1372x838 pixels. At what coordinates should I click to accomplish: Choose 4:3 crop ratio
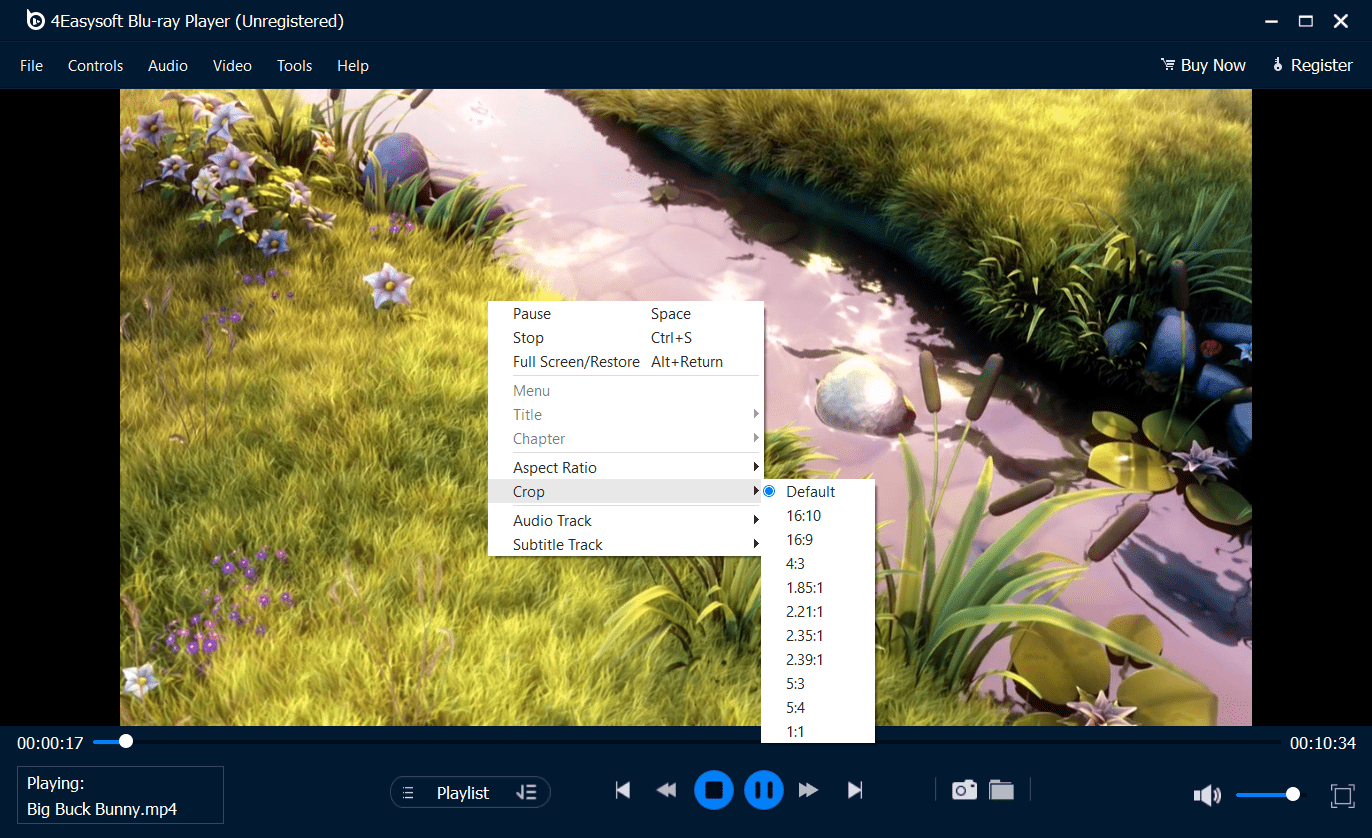(818, 563)
